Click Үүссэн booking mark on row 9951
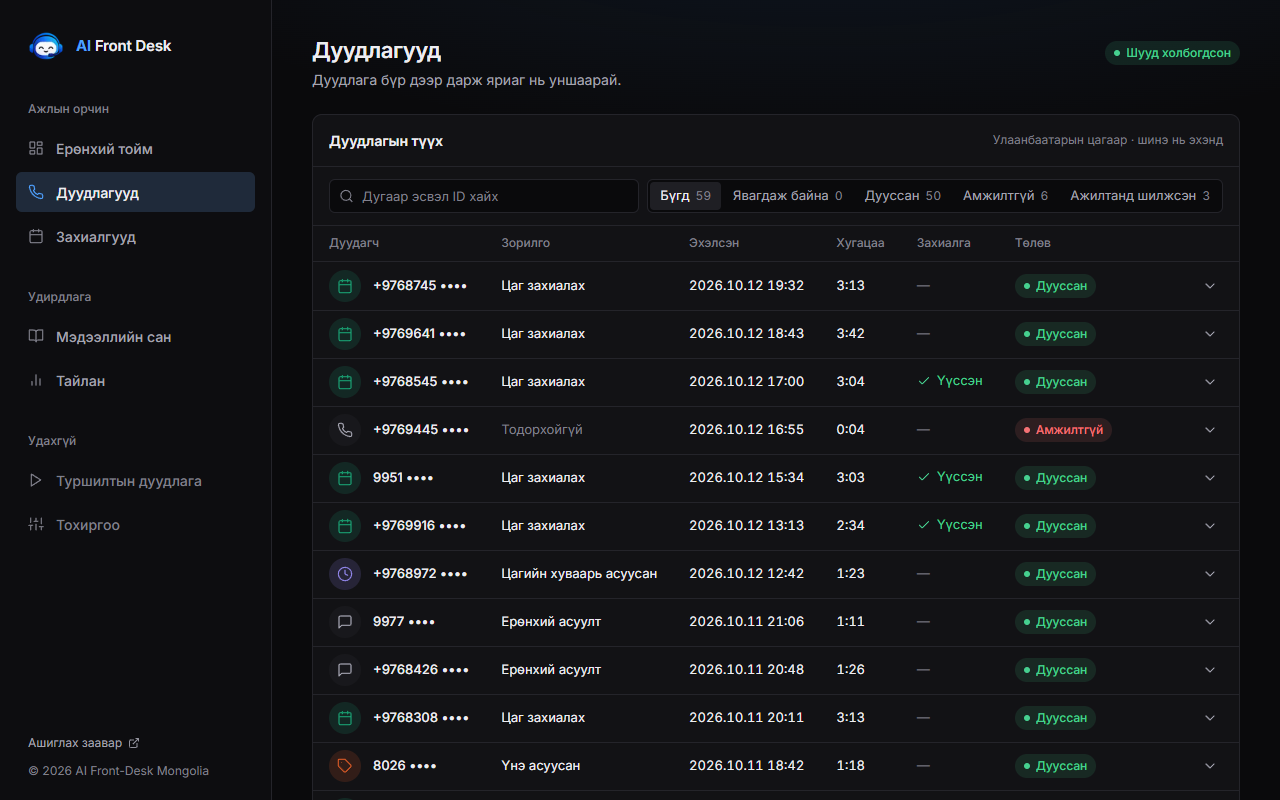This screenshot has width=1280, height=800. (x=950, y=477)
